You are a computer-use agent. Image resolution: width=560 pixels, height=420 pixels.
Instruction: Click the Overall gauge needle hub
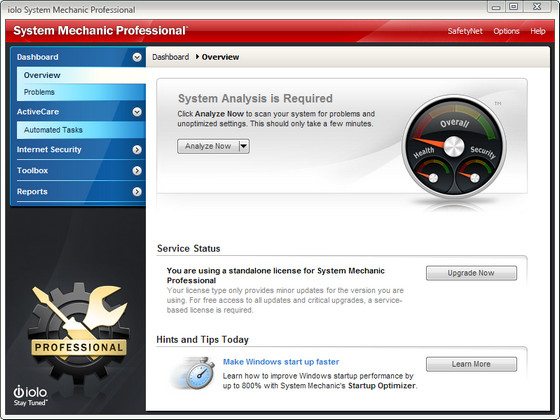(454, 146)
